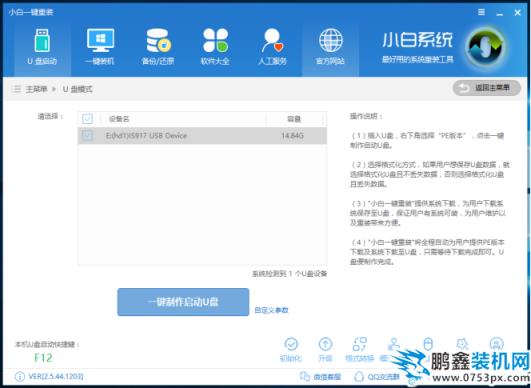Click the F12 hotkey text

pos(43,358)
